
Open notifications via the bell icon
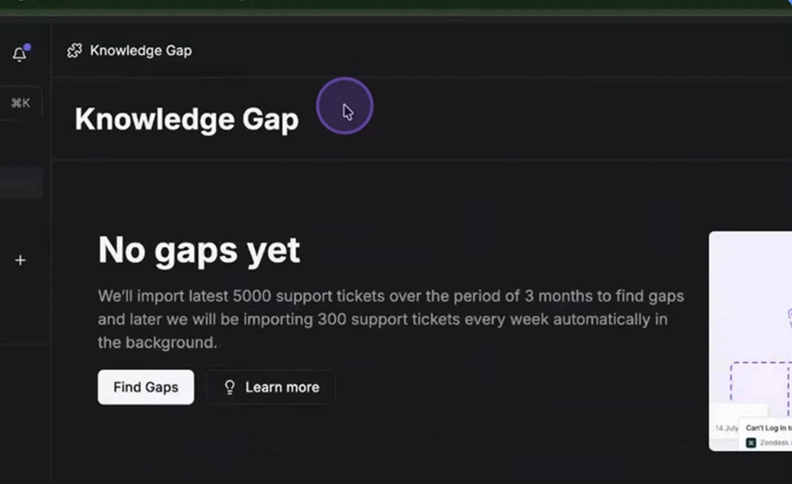pos(19,54)
